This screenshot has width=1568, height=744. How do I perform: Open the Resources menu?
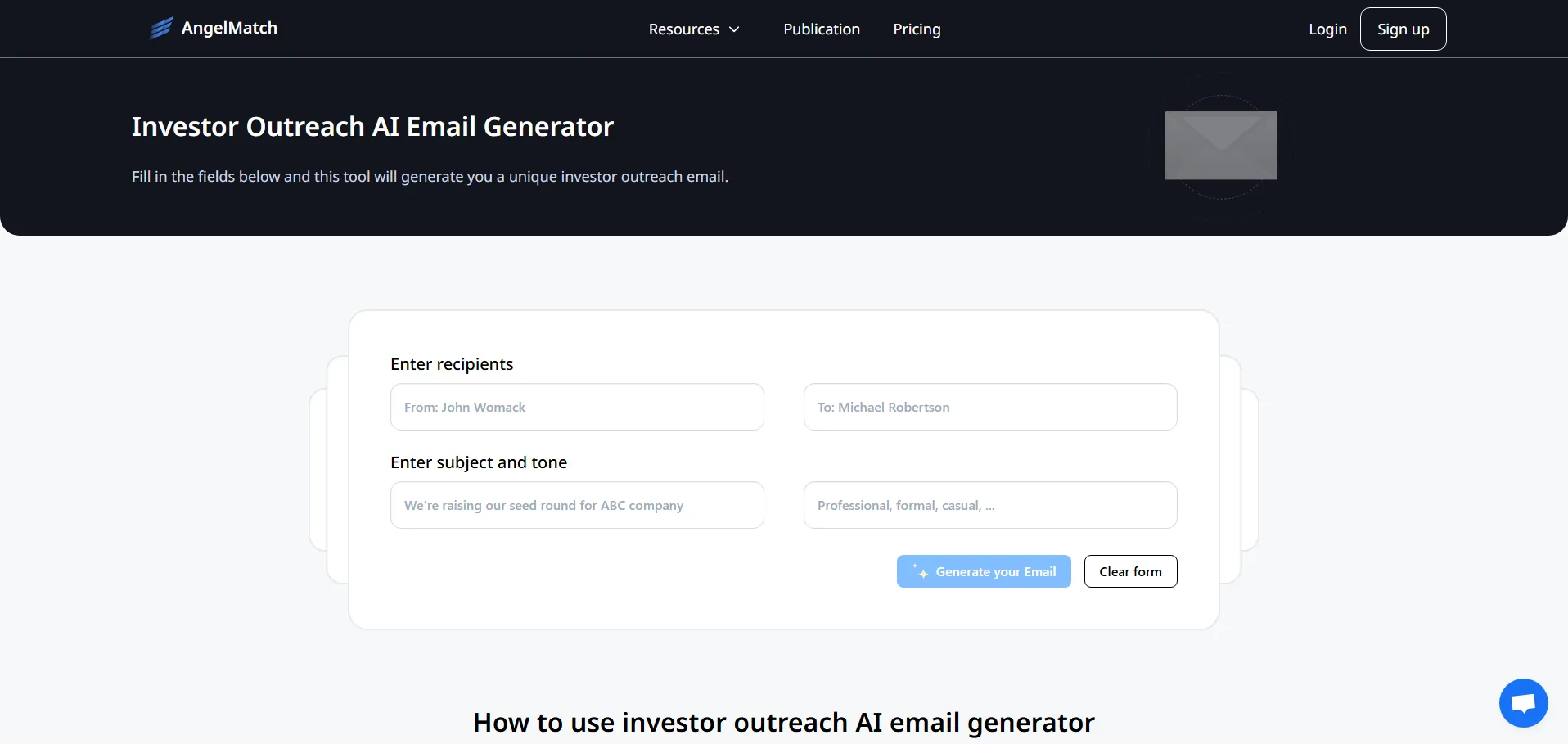click(683, 29)
